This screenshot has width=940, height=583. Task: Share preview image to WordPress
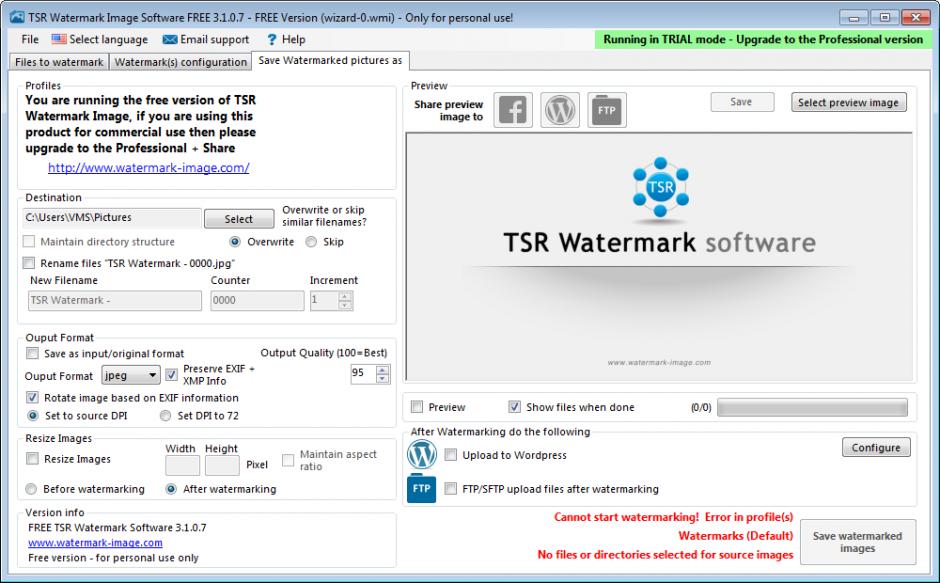tap(560, 110)
